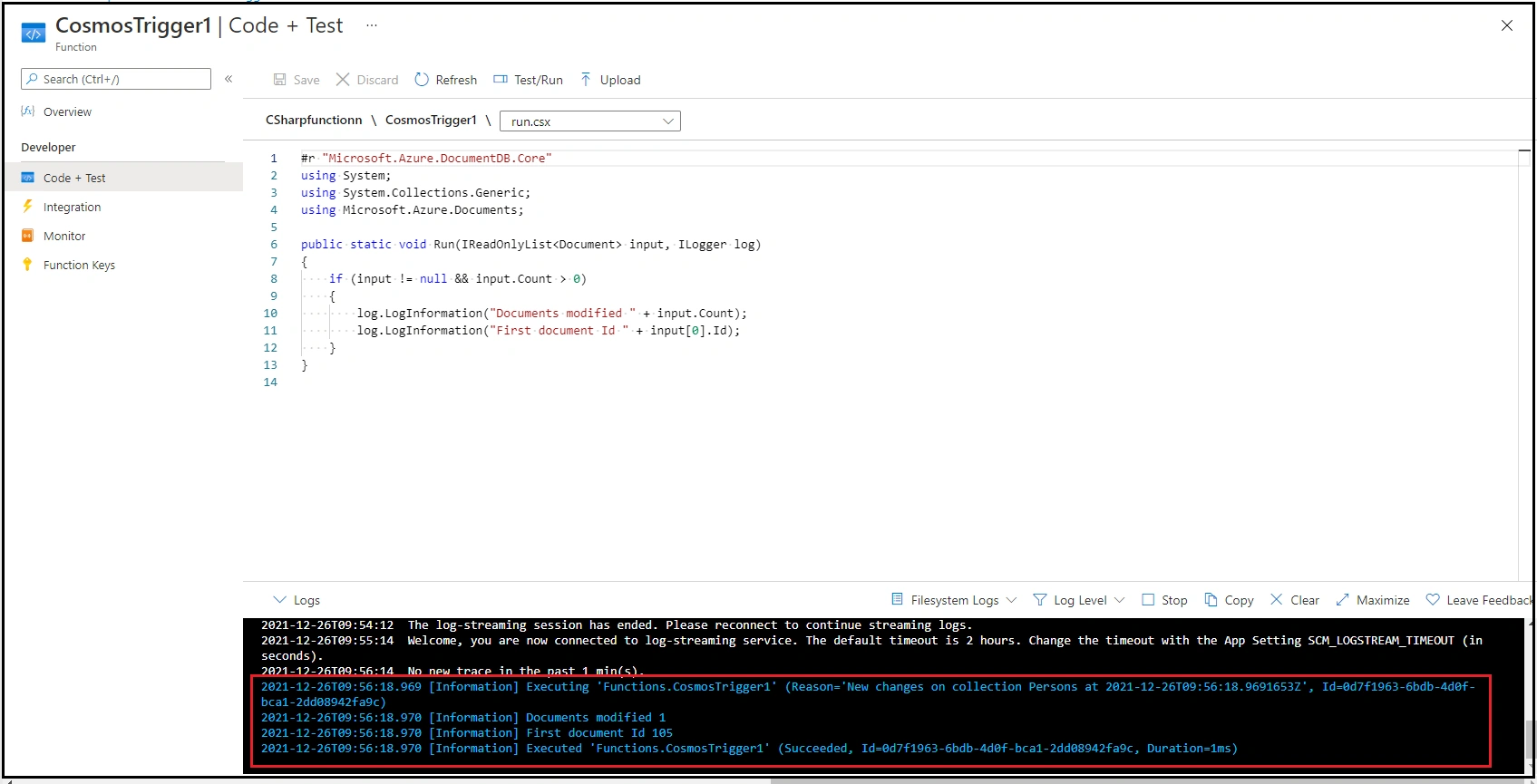Click the Stop square icon

click(x=1148, y=599)
